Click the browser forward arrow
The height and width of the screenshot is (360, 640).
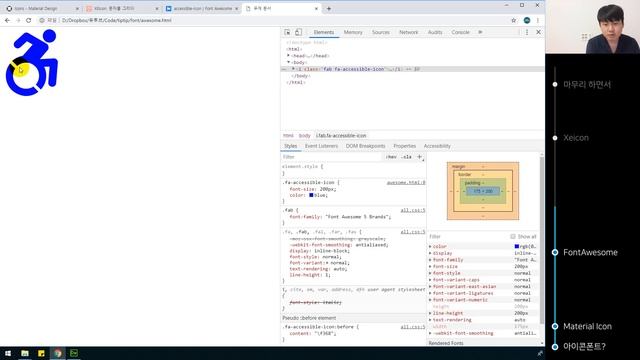coord(18,20)
